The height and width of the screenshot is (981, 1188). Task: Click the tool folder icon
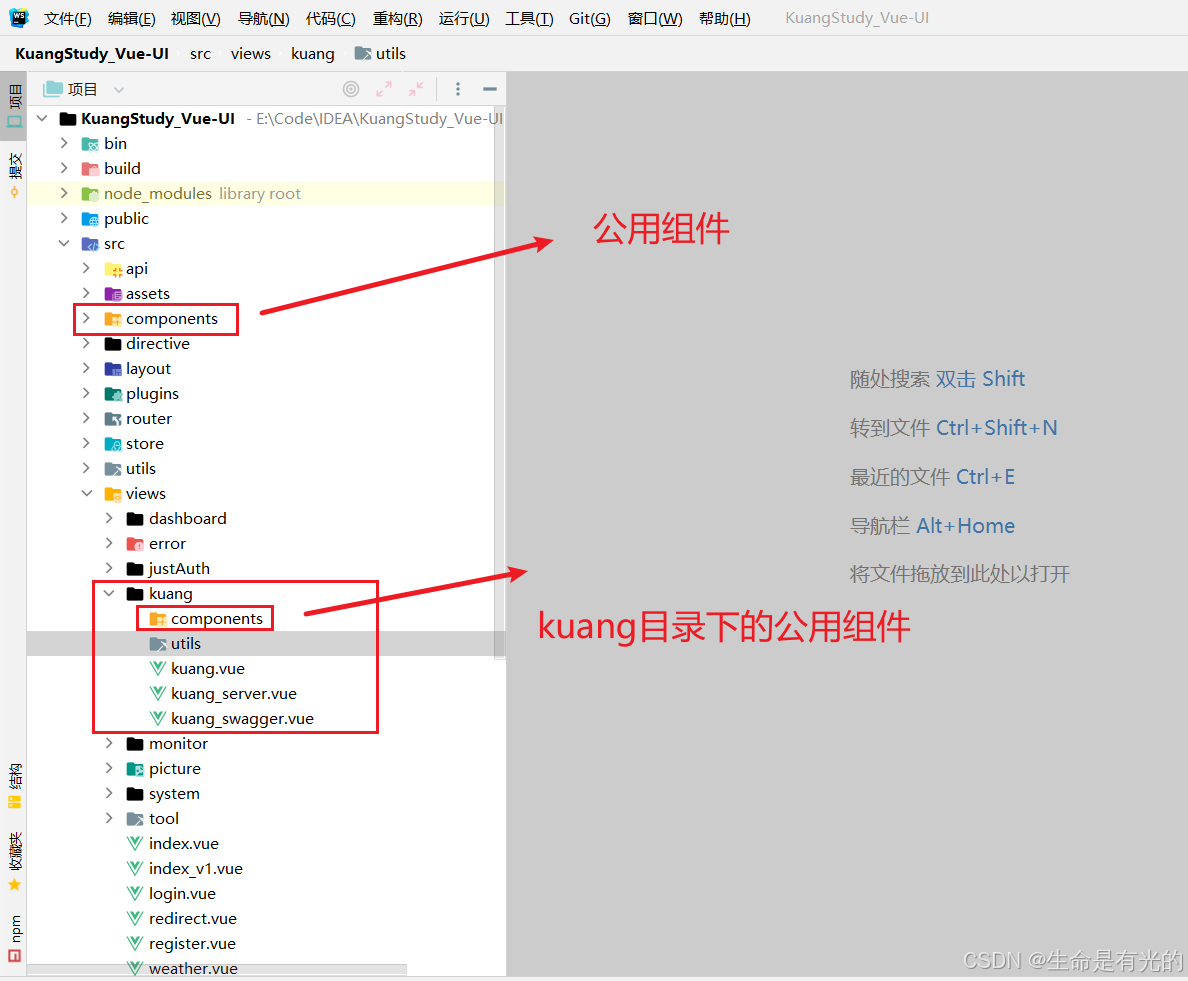pos(135,819)
